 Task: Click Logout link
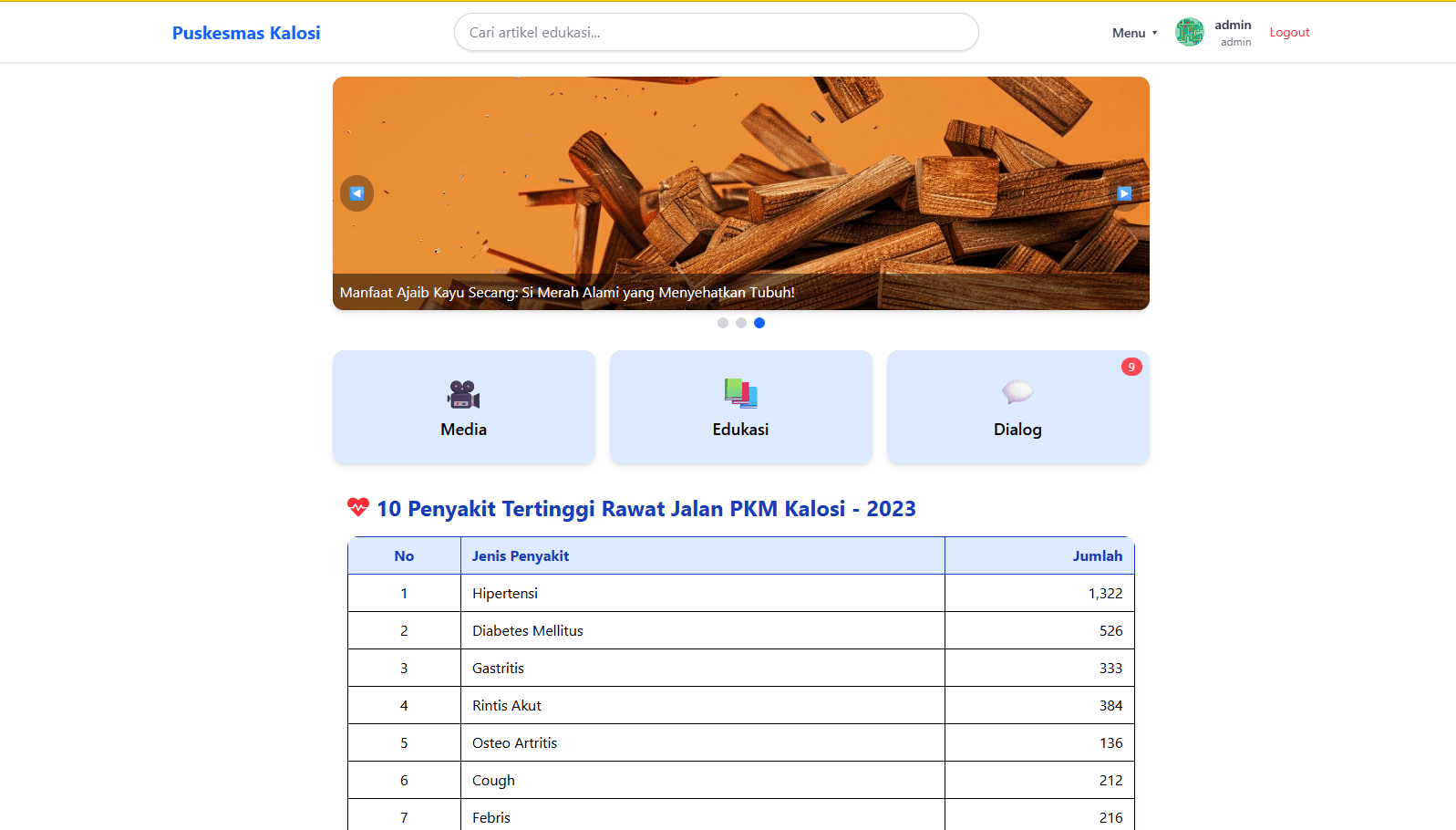tap(1289, 32)
